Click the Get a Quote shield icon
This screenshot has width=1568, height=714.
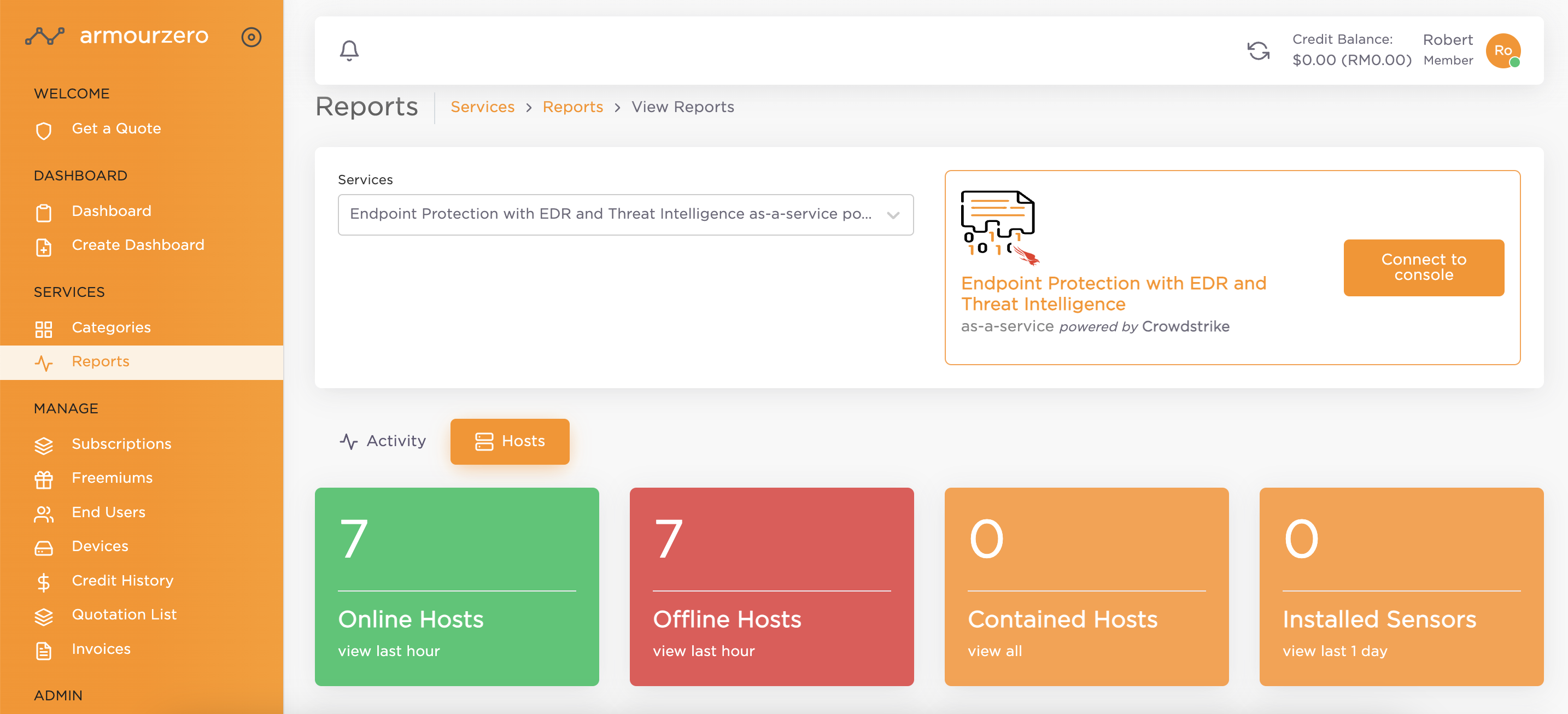44,130
